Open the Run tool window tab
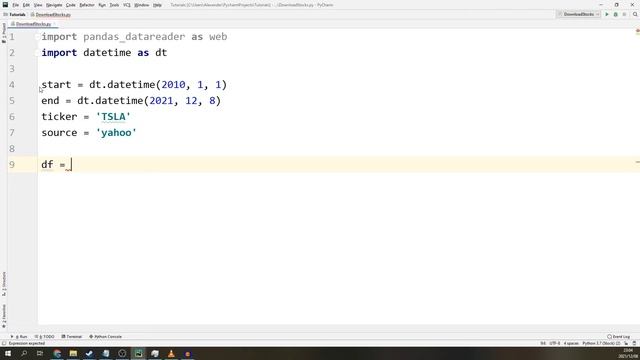This screenshot has height=360, width=640. 19,337
